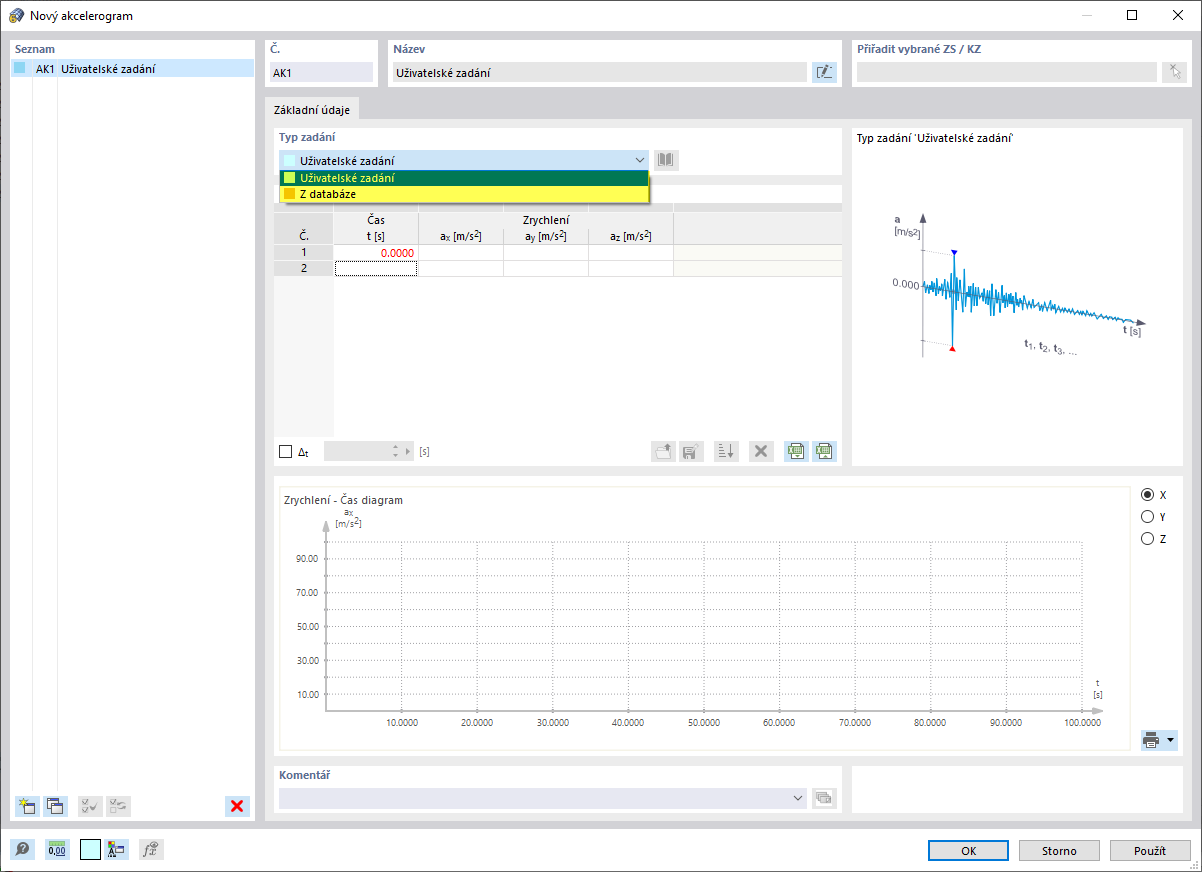Open the accelerogram library book icon
Image resolution: width=1202 pixels, height=872 pixels.
tap(666, 160)
